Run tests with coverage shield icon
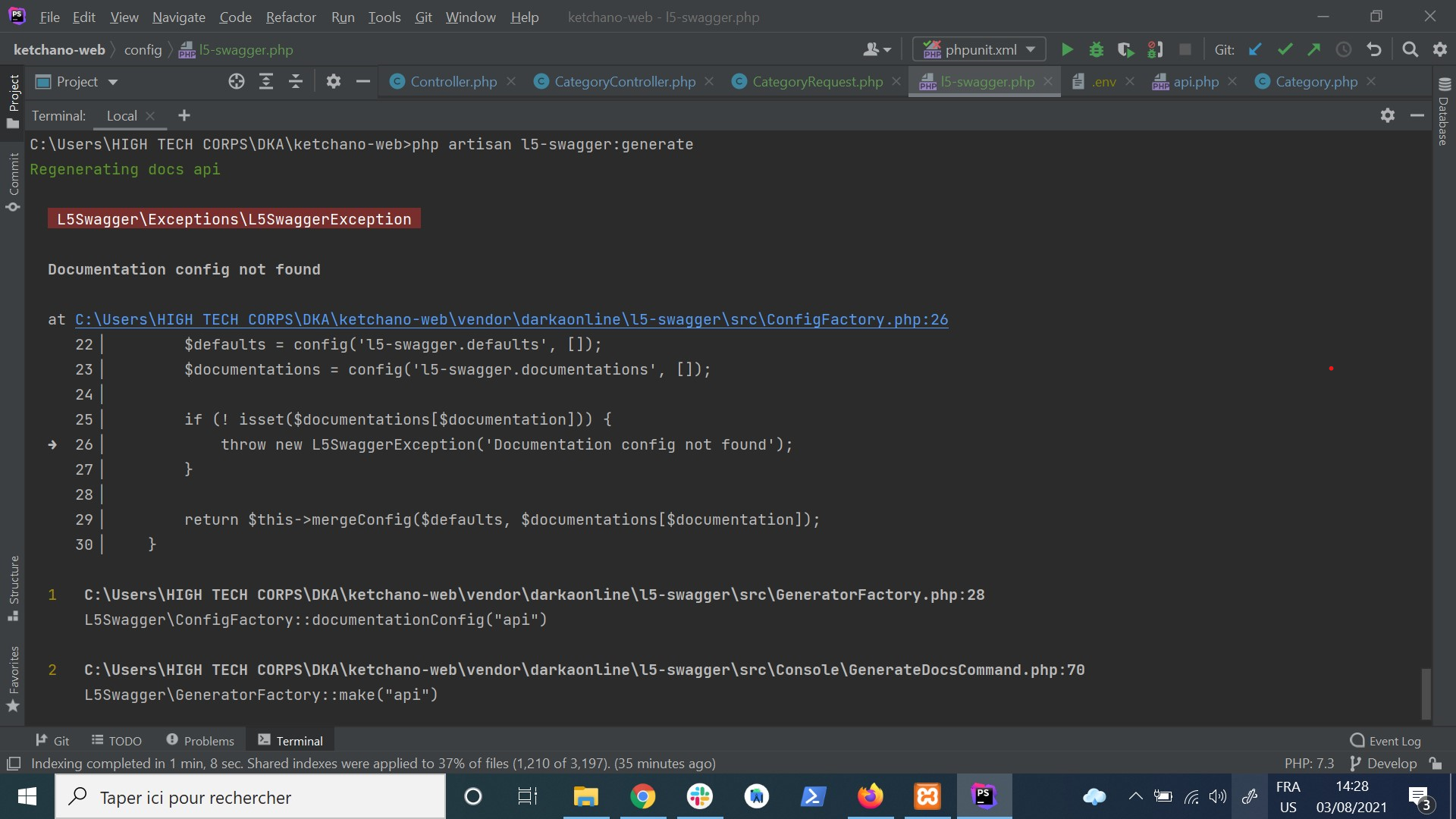This screenshot has height=819, width=1456. point(1126,49)
